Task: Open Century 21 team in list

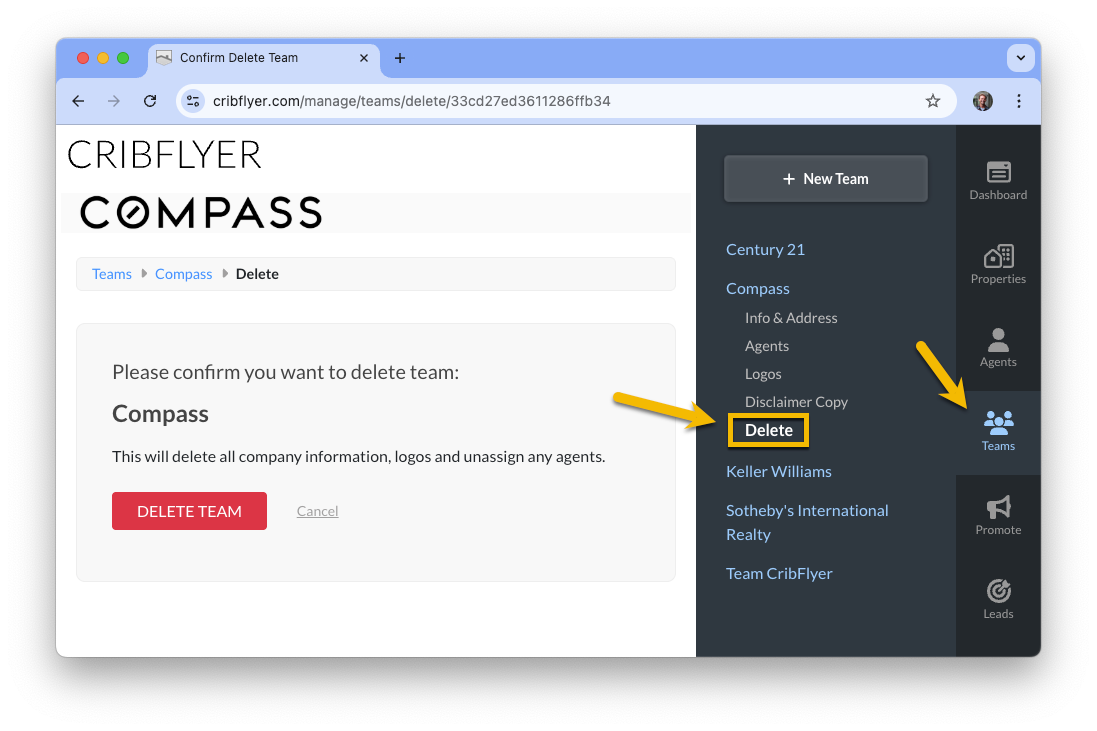Action: coord(765,250)
